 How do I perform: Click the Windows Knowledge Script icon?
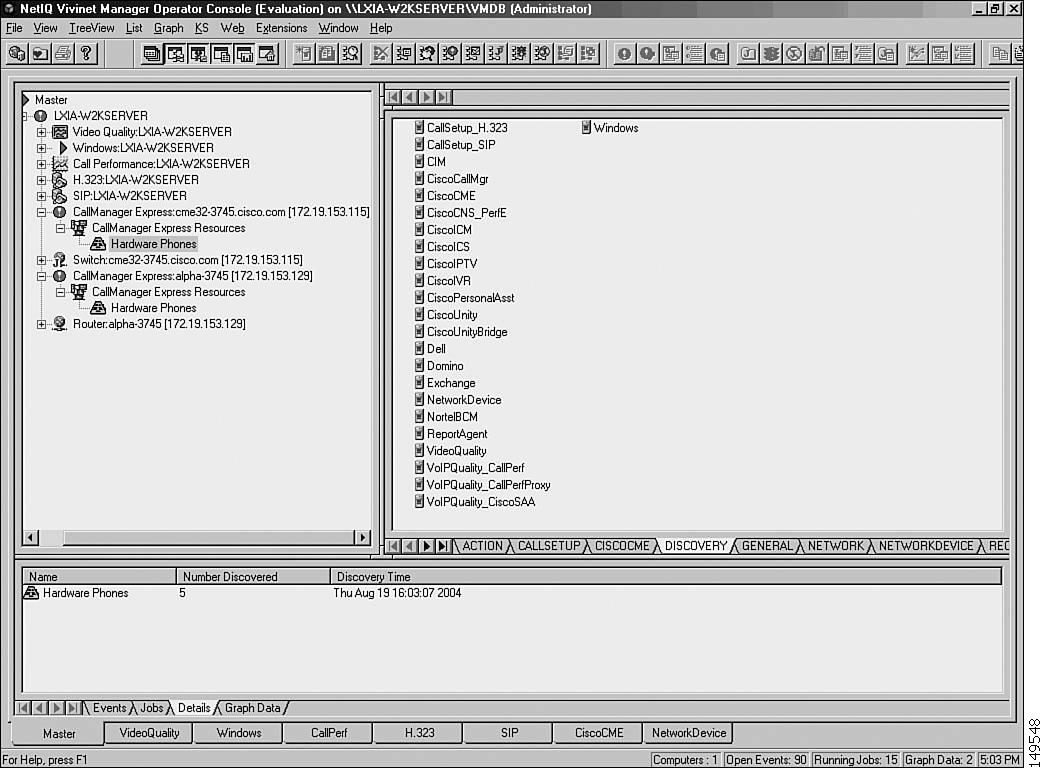[x=586, y=127]
